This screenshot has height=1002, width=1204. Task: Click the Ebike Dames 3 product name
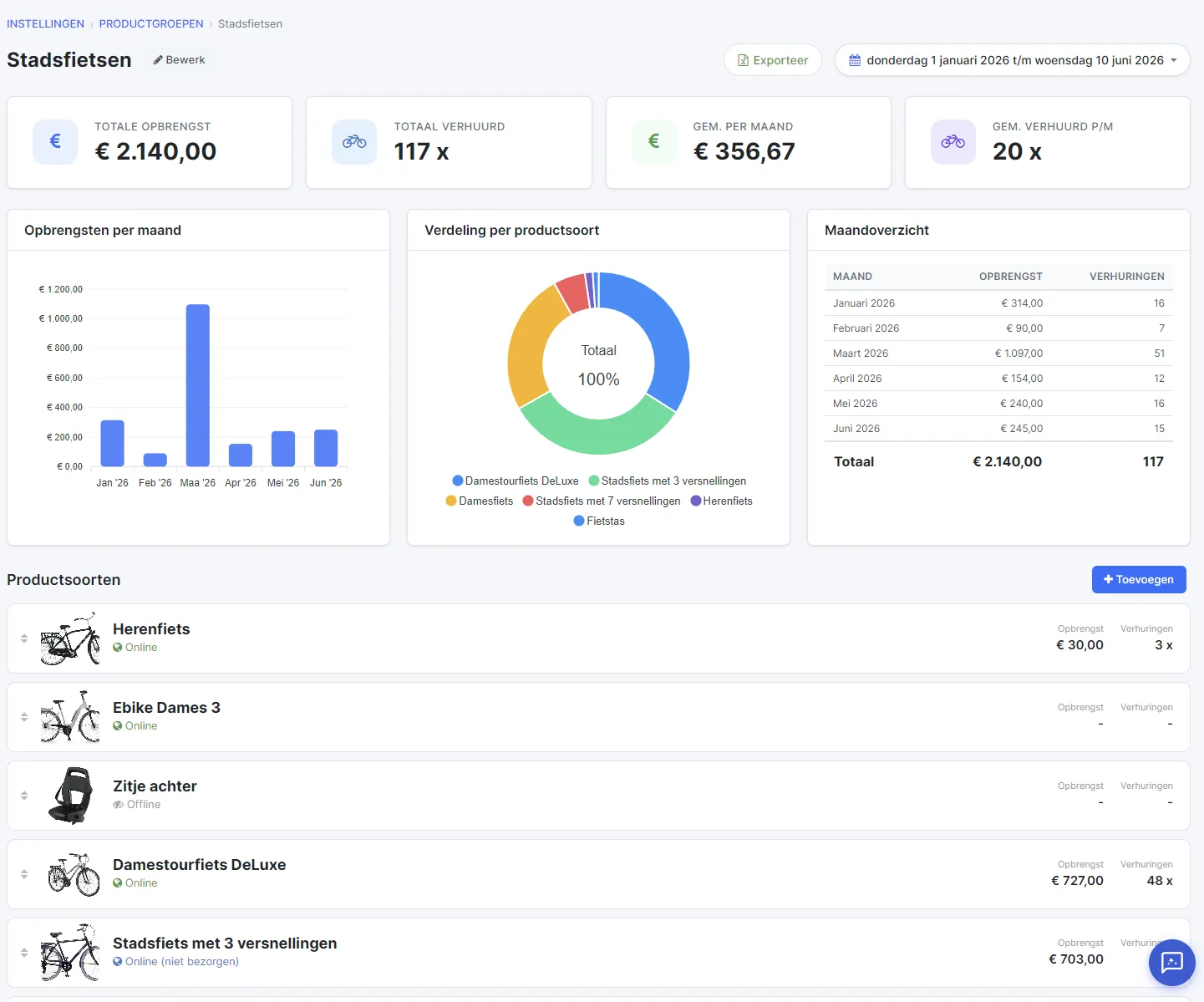166,708
